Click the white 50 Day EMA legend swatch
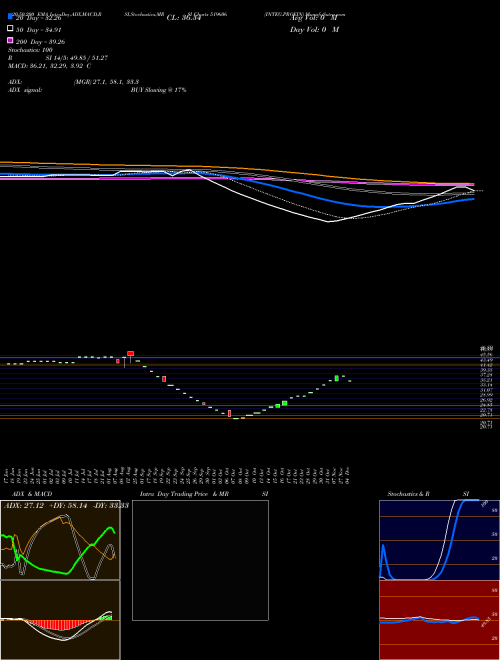Viewport: 500px width, 660px height. (x=10, y=28)
